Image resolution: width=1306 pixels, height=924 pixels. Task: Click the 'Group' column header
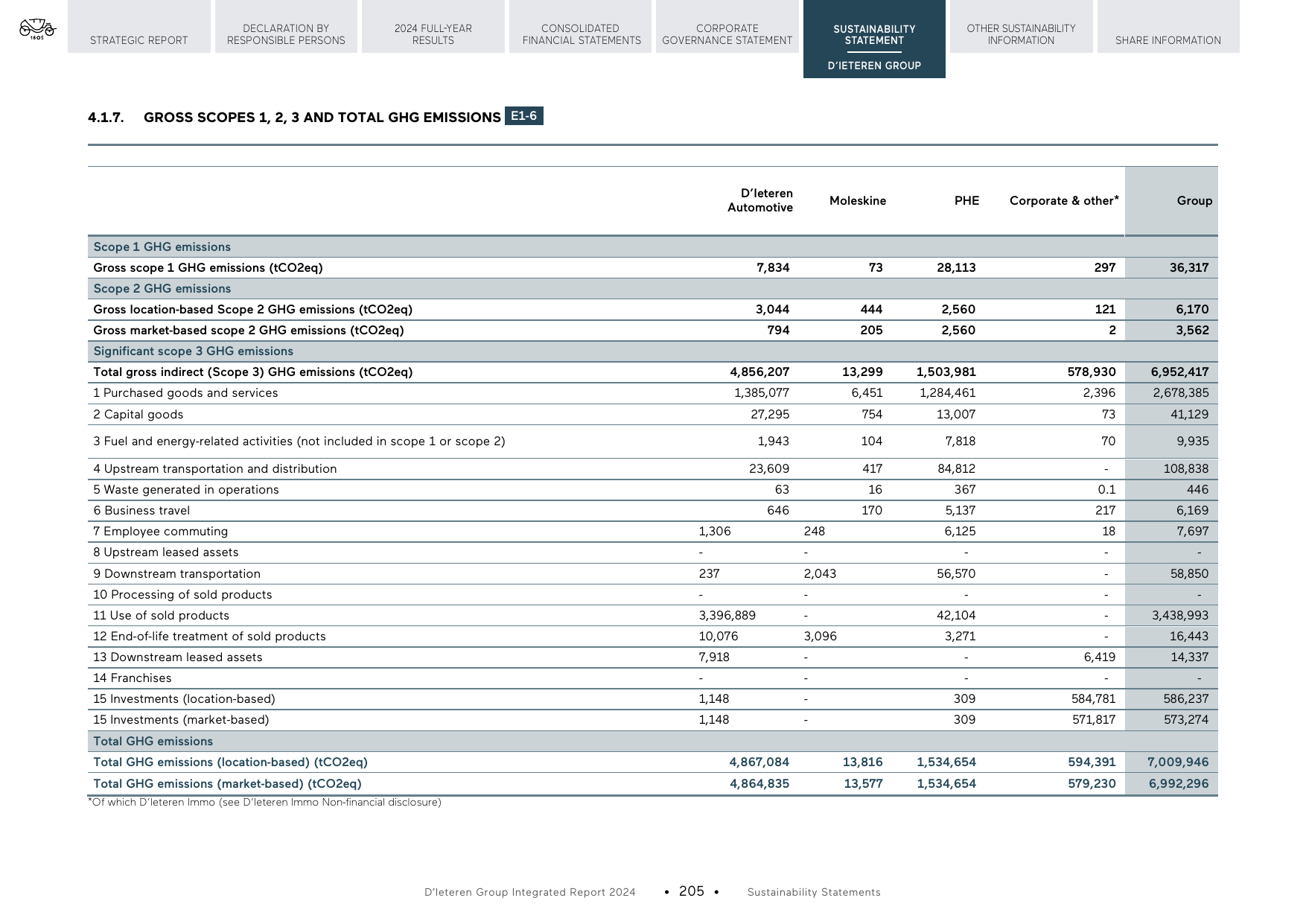[x=1194, y=200]
